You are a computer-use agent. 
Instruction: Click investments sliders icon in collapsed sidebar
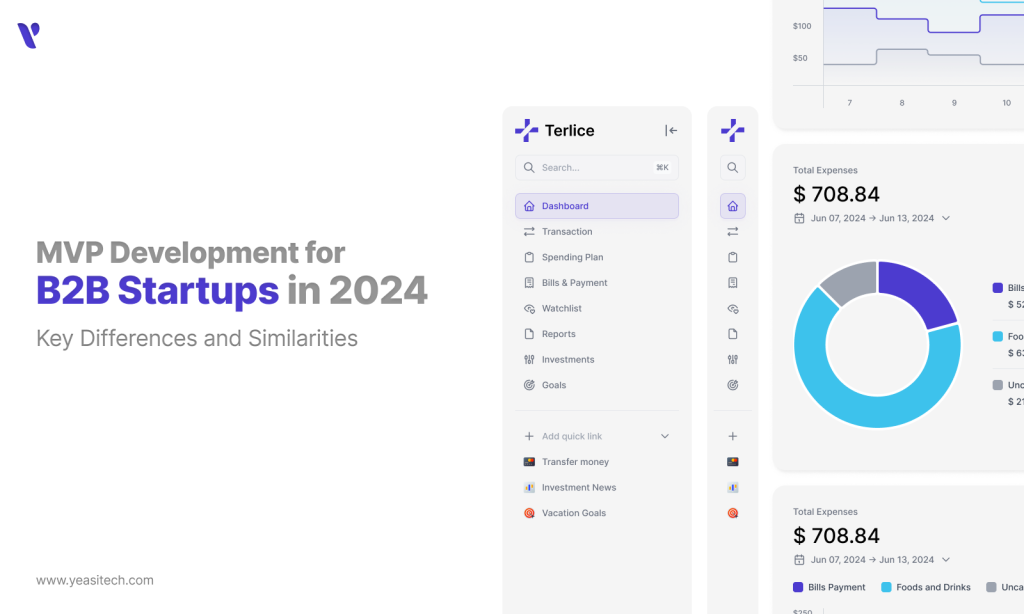pos(733,359)
